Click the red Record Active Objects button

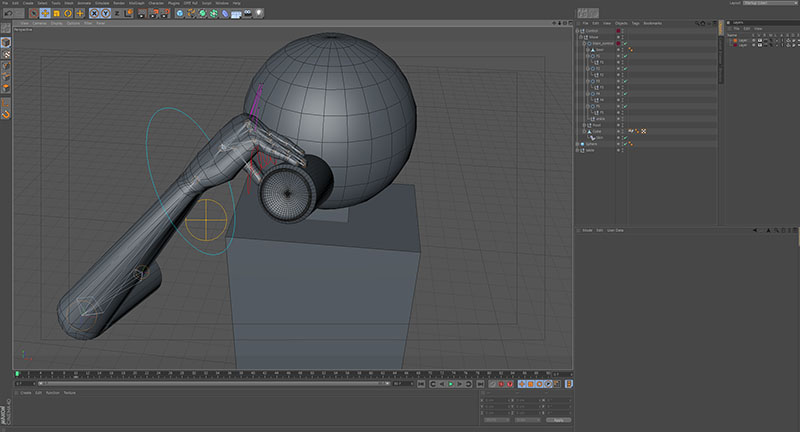tap(501, 384)
